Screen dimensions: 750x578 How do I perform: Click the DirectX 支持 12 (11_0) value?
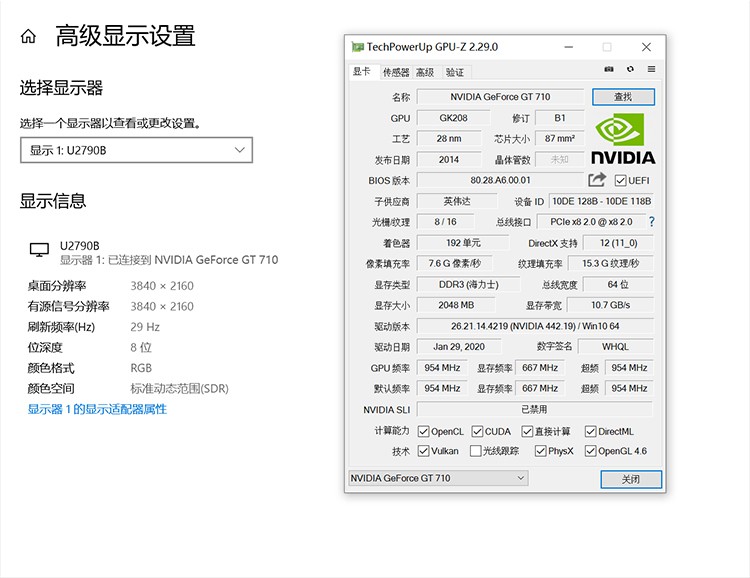coord(618,243)
